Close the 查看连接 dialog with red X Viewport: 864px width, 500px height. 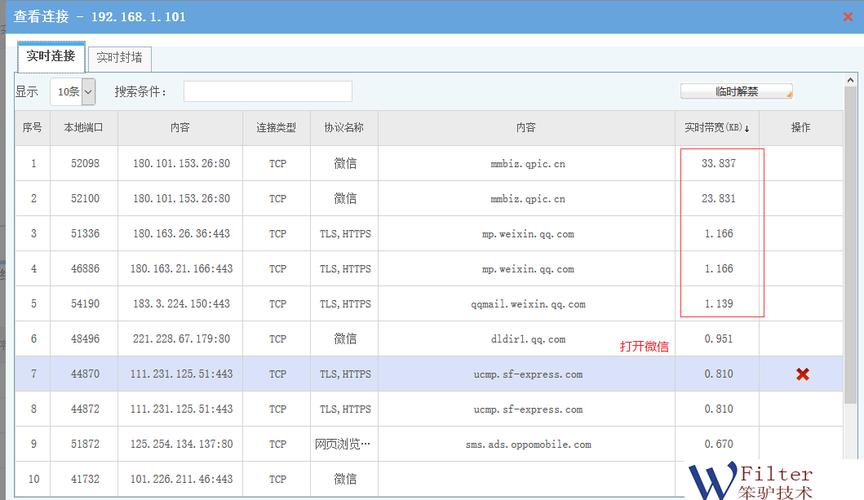pos(848,17)
